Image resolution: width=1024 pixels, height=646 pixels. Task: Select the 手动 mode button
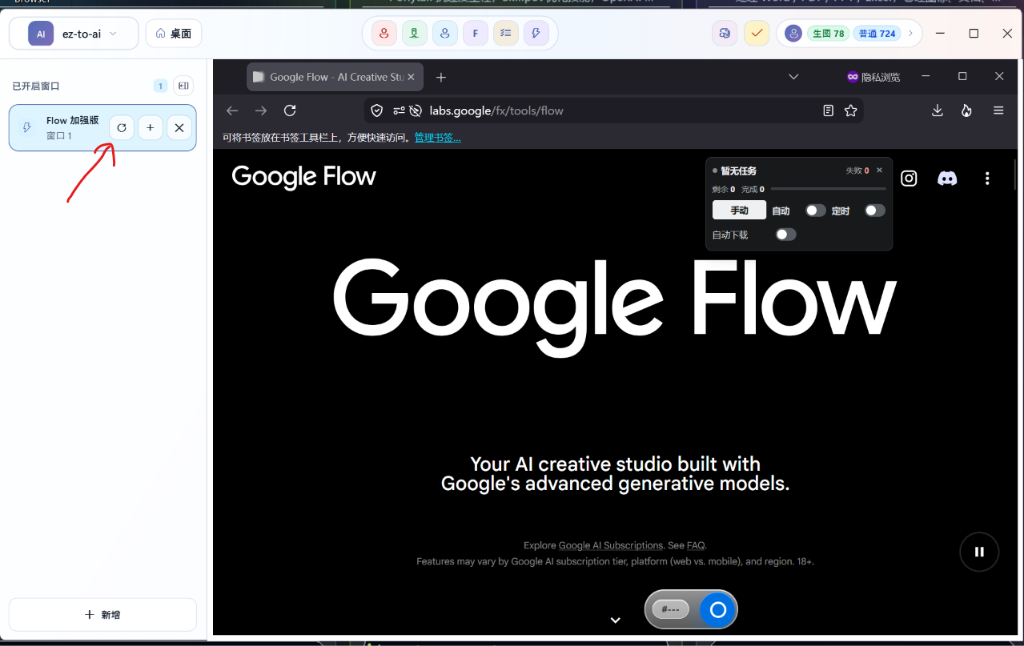(739, 210)
